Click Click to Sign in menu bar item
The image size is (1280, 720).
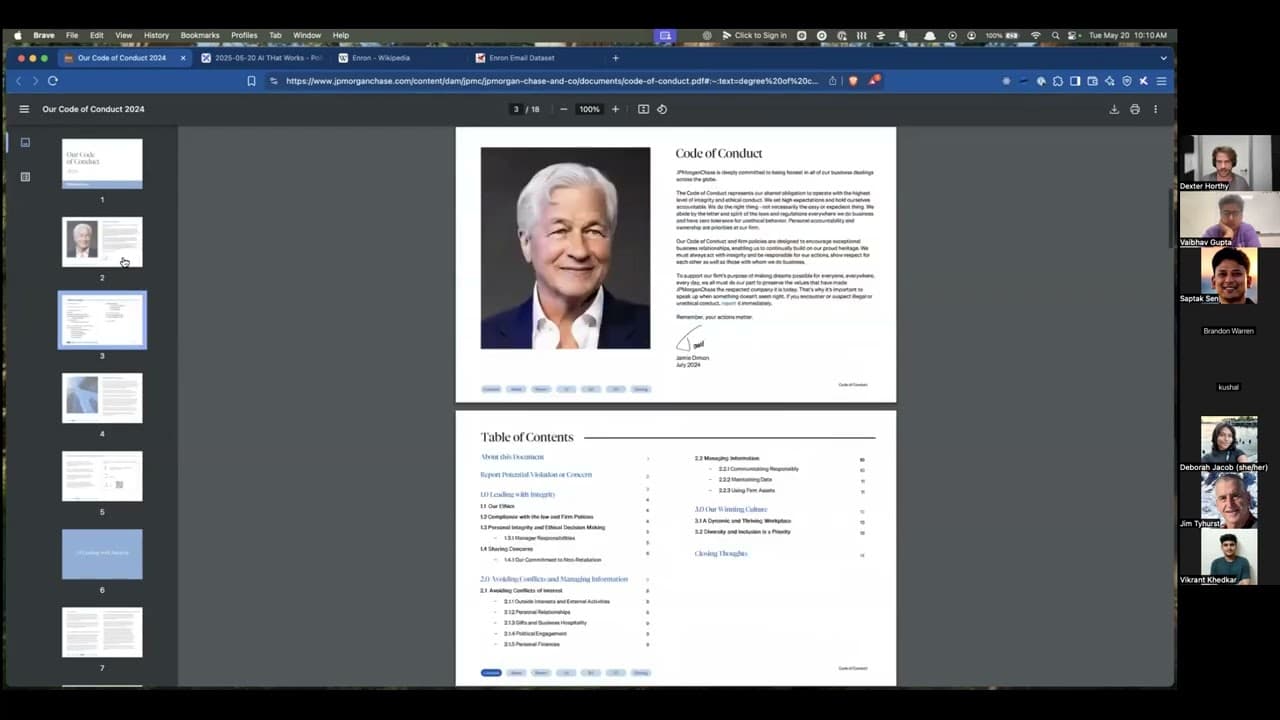[x=753, y=35]
